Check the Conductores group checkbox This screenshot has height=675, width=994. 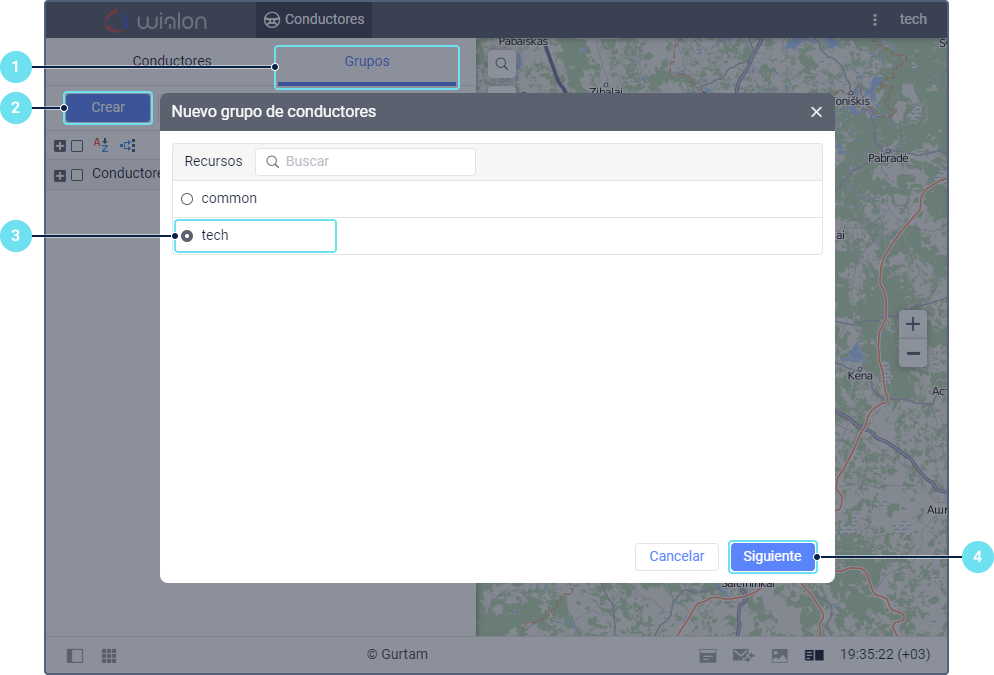click(x=77, y=175)
